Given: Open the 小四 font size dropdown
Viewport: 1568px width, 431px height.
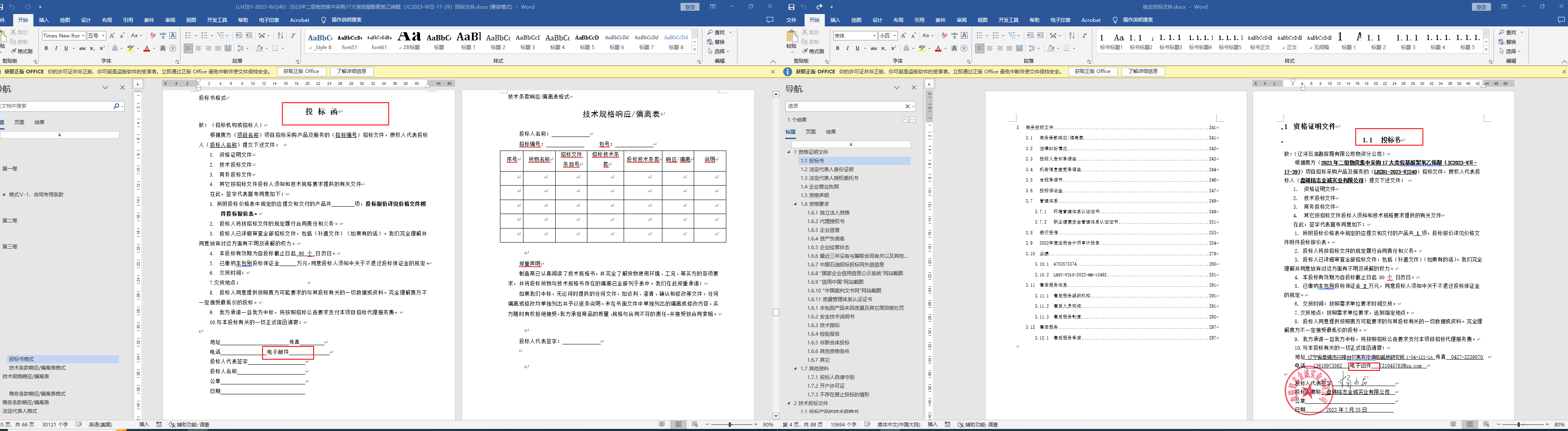Looking at the screenshot, I should (895, 35).
